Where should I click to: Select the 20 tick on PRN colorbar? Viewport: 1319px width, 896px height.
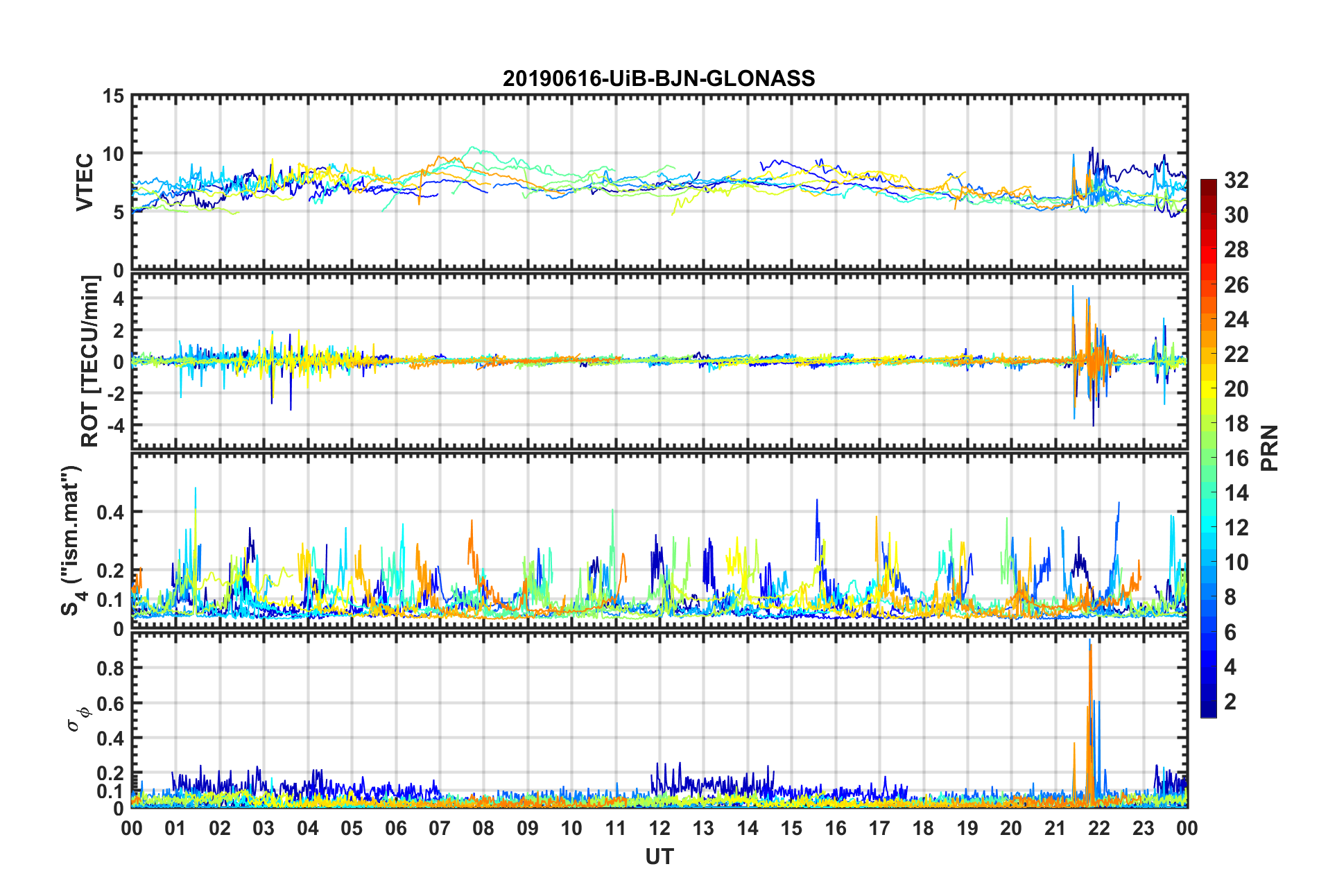[x=1236, y=388]
